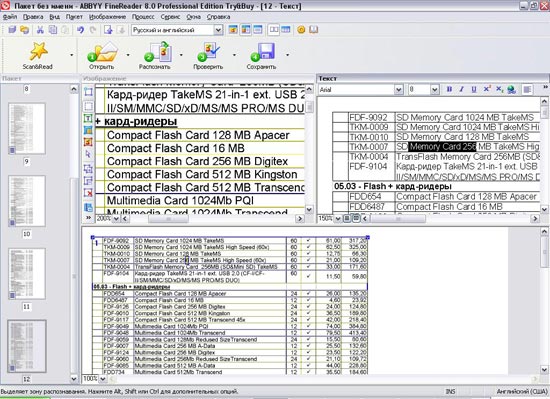Click the delete block icon with red X

[x=88, y=192]
